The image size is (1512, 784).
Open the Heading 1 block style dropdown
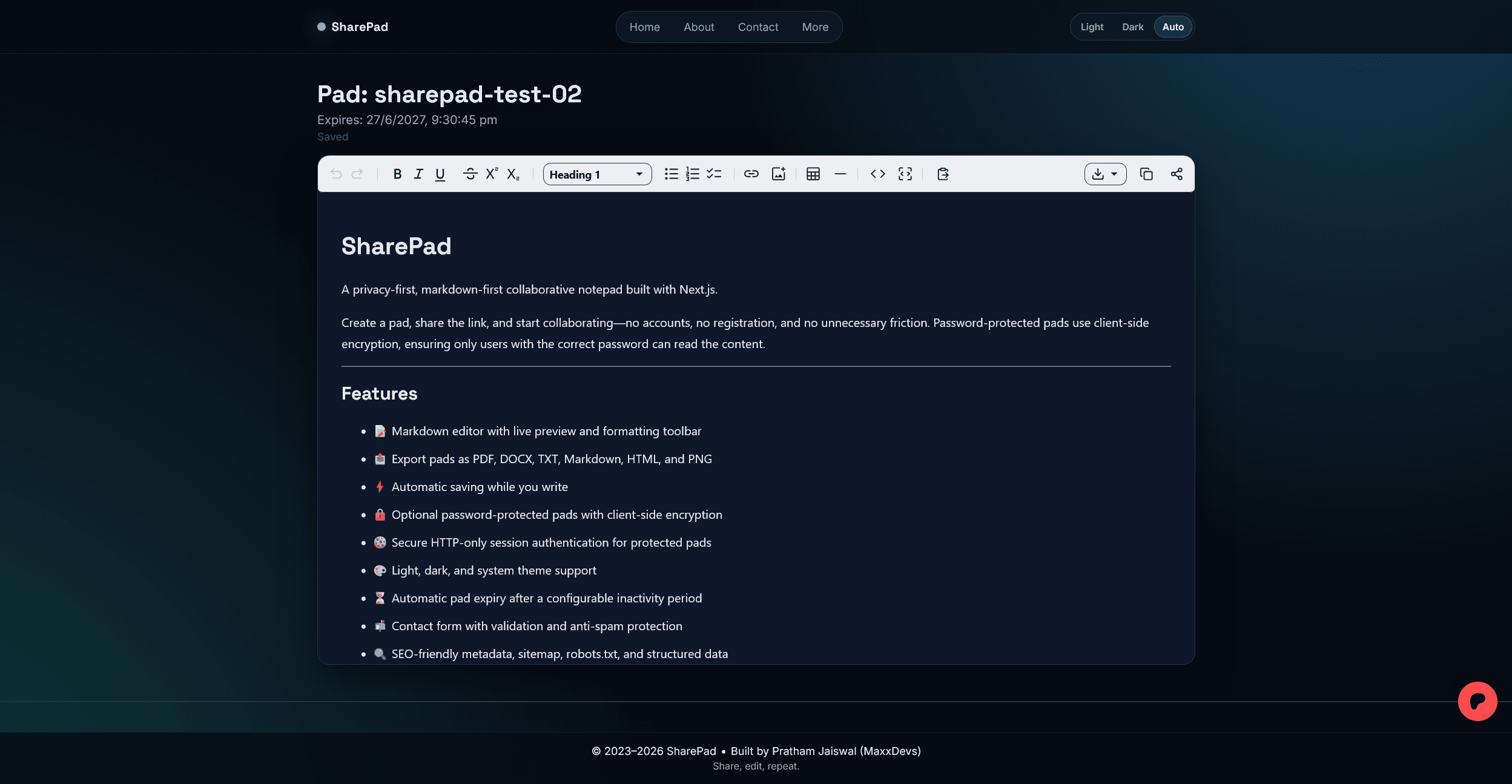pyautogui.click(x=597, y=174)
